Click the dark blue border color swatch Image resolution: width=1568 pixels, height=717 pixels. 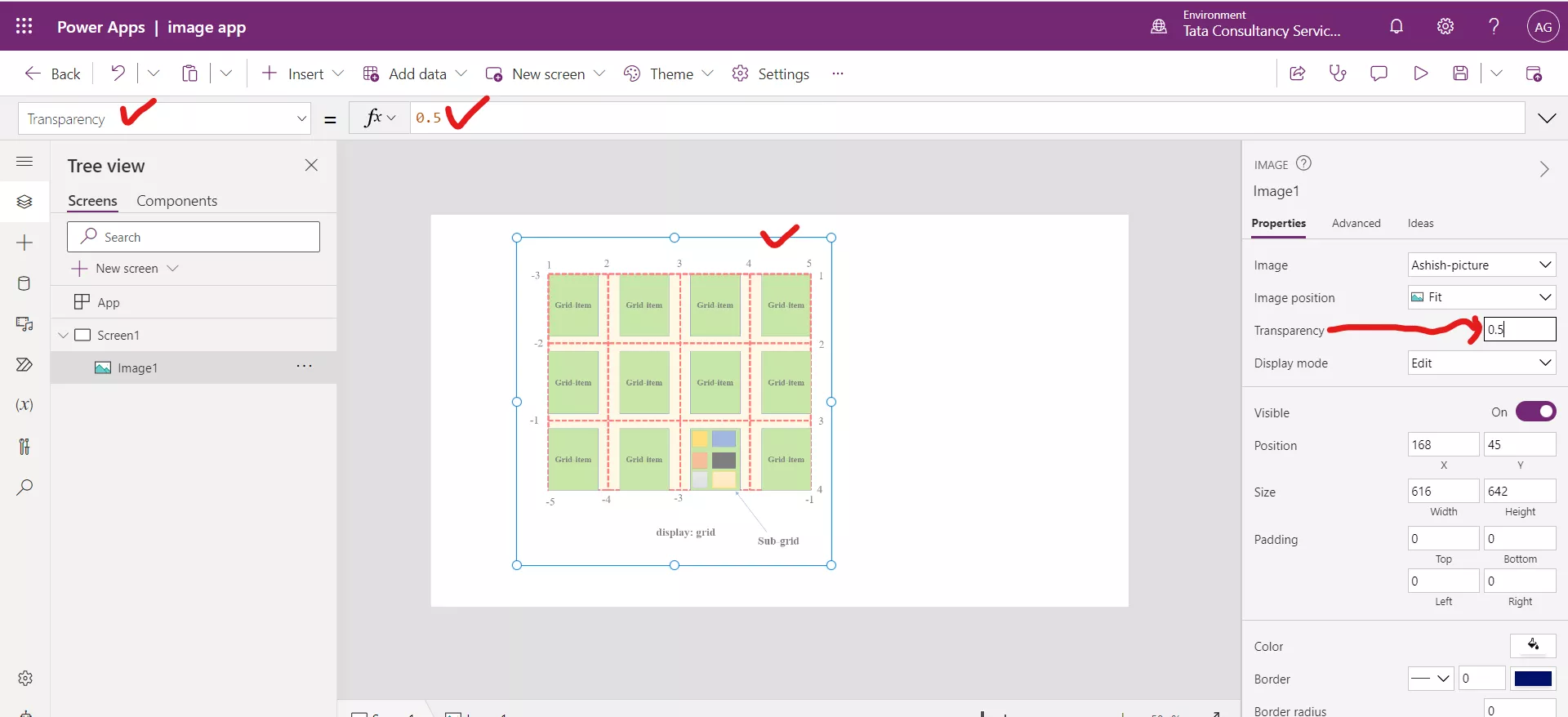1533,679
